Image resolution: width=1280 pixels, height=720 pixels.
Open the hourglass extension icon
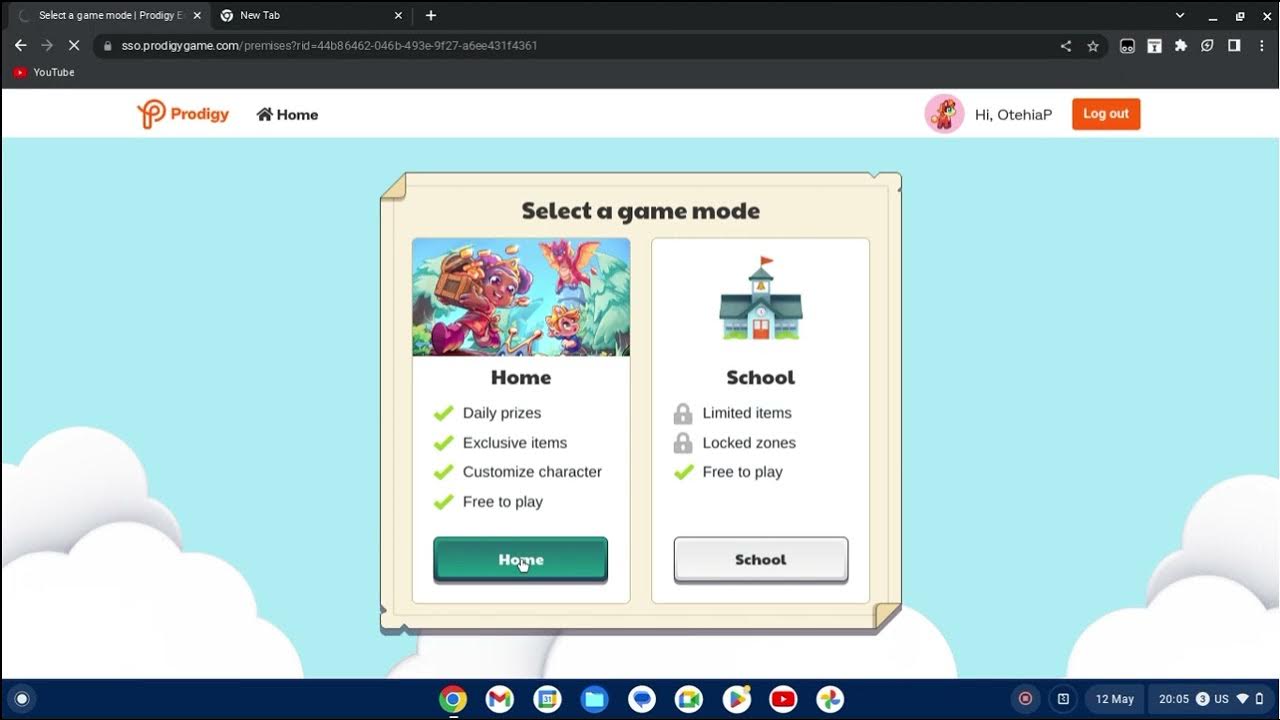(x=1154, y=46)
